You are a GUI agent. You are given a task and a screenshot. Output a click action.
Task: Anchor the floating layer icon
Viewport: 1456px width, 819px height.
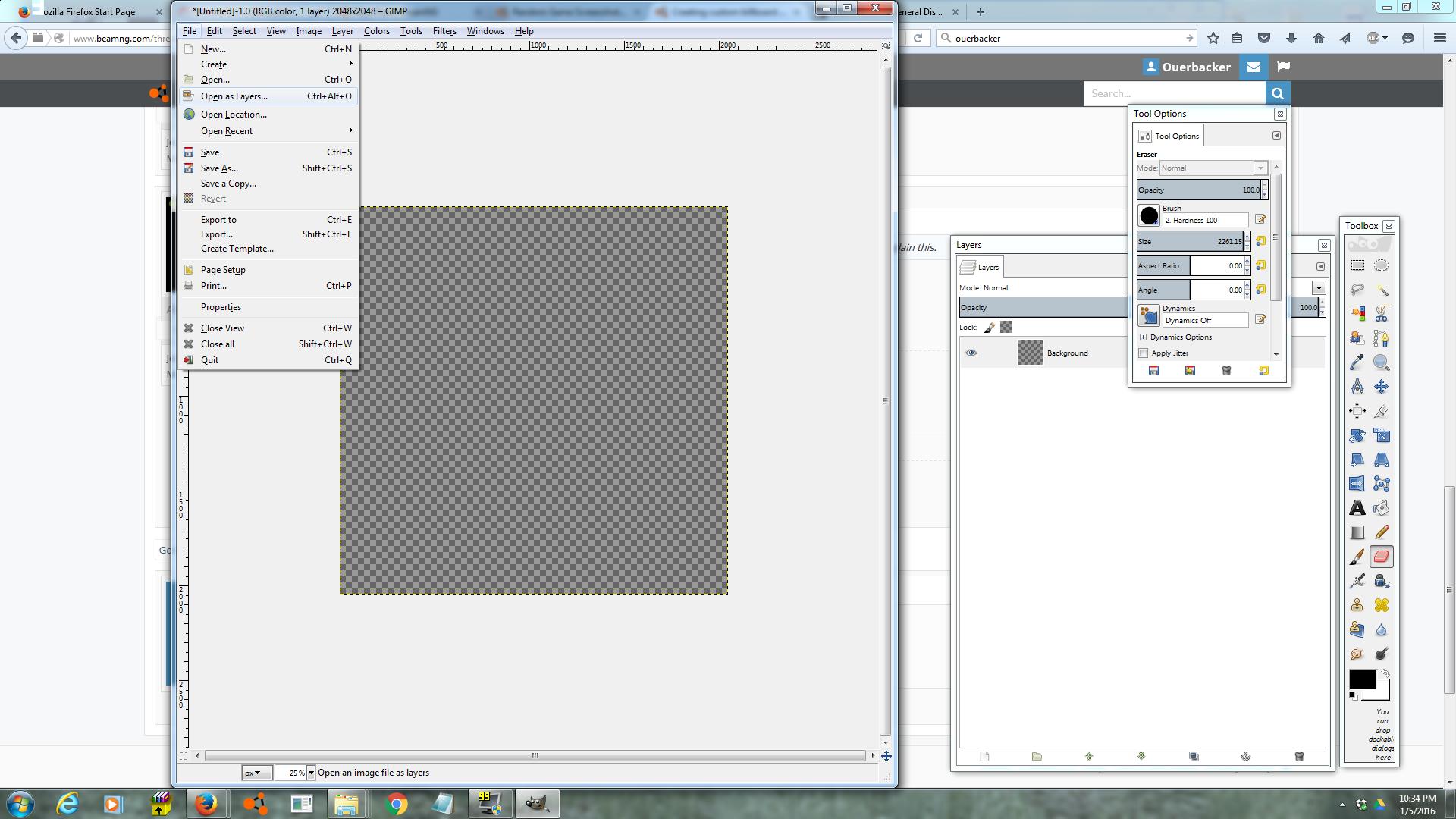click(x=1246, y=756)
